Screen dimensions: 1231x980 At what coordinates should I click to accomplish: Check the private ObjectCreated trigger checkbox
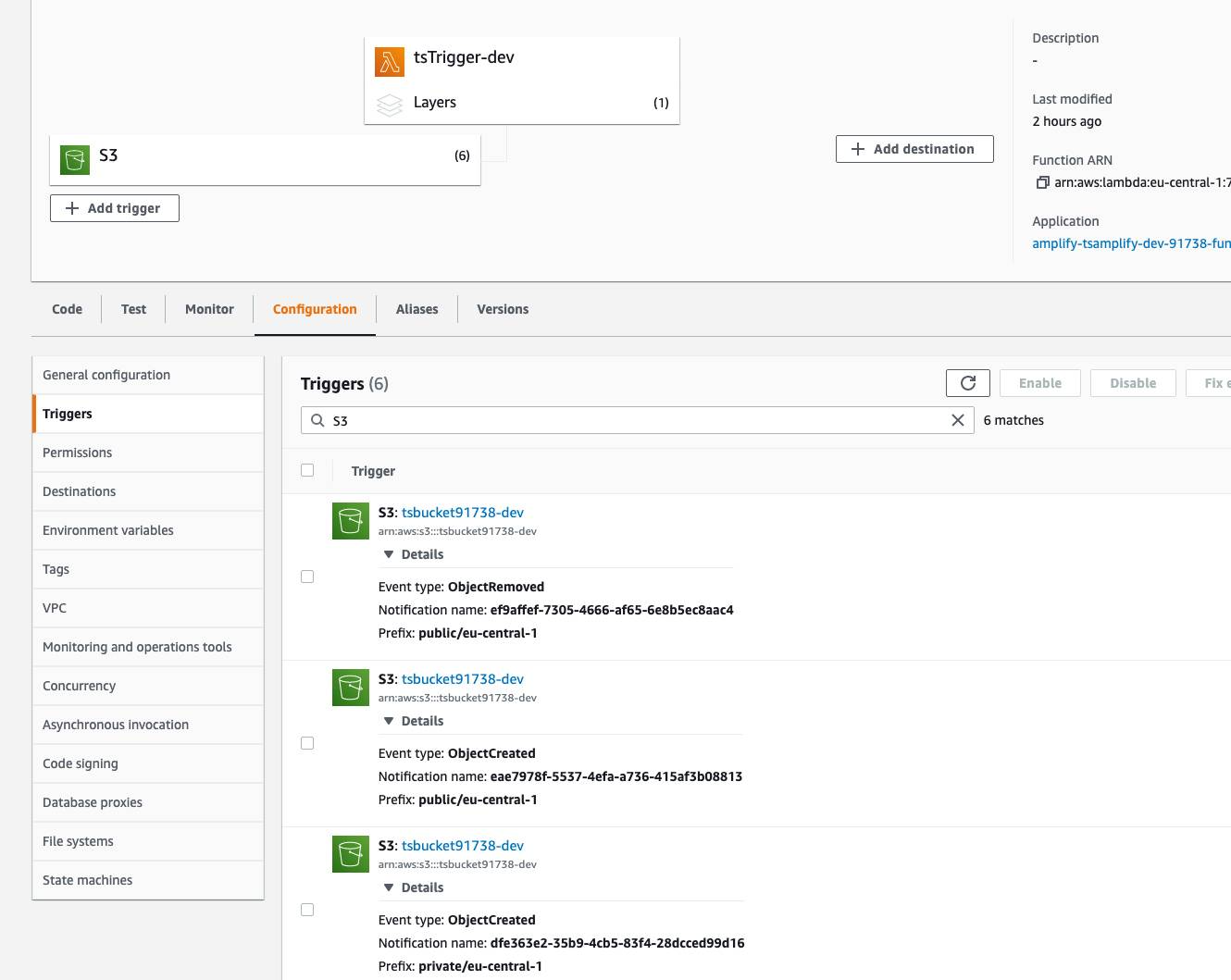[307, 910]
